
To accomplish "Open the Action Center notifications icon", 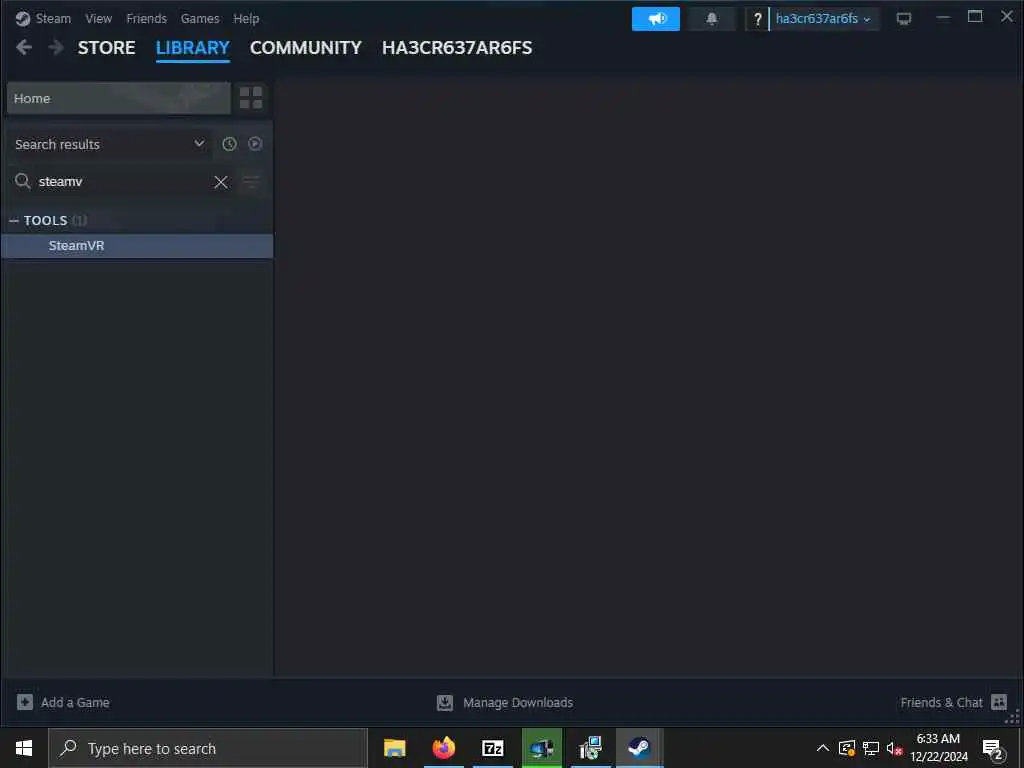I will 993,749.
